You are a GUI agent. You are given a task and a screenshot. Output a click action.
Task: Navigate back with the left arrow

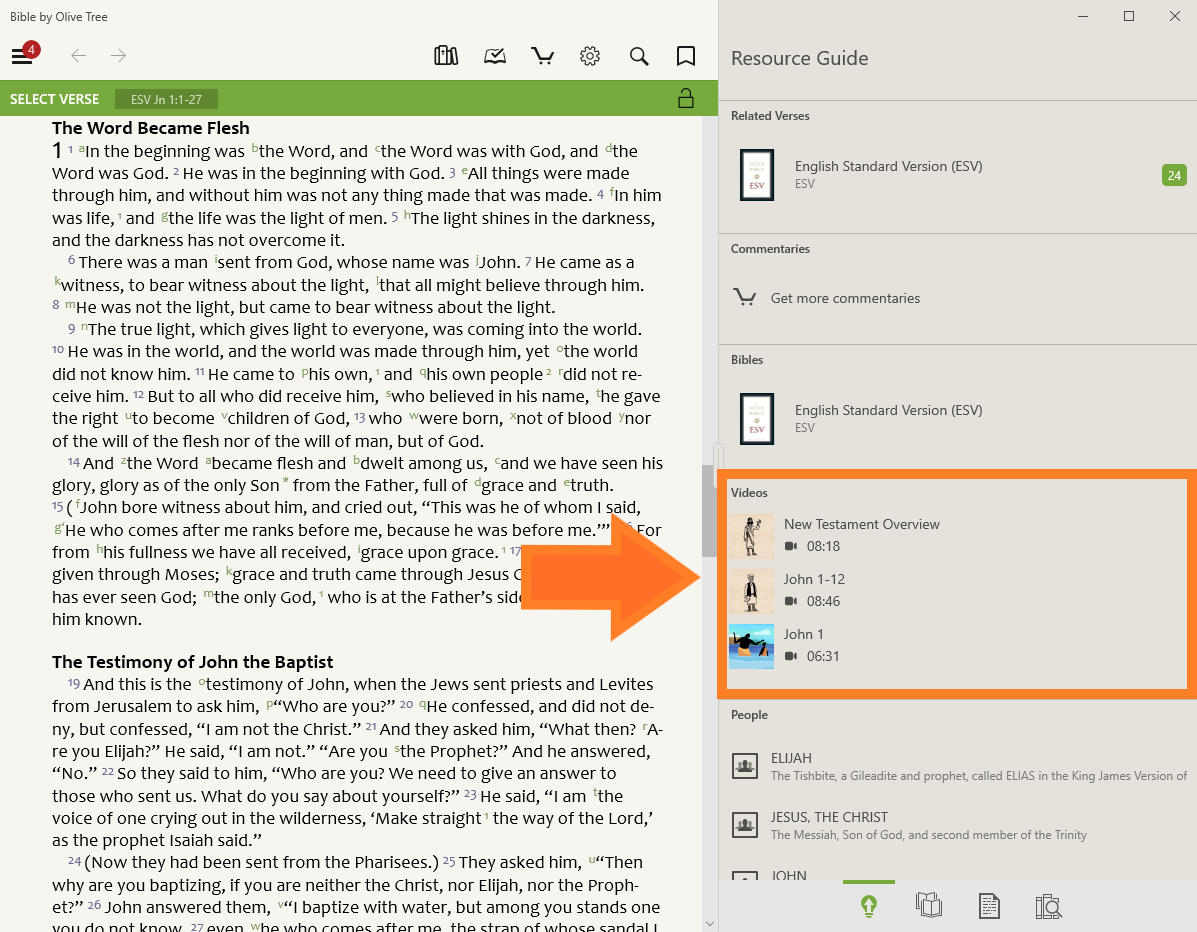click(x=78, y=56)
